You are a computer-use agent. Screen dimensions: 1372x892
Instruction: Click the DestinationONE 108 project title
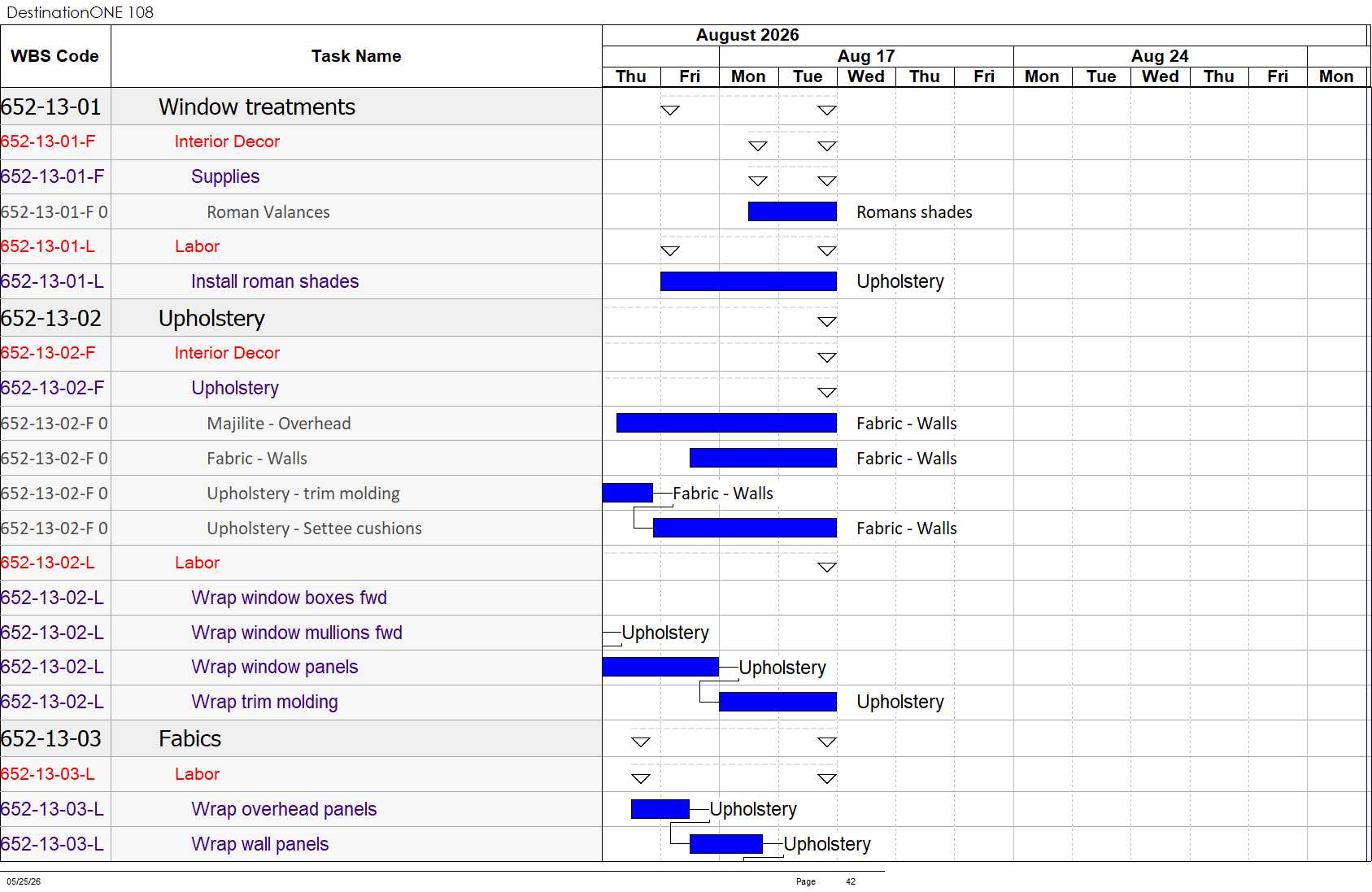(80, 12)
